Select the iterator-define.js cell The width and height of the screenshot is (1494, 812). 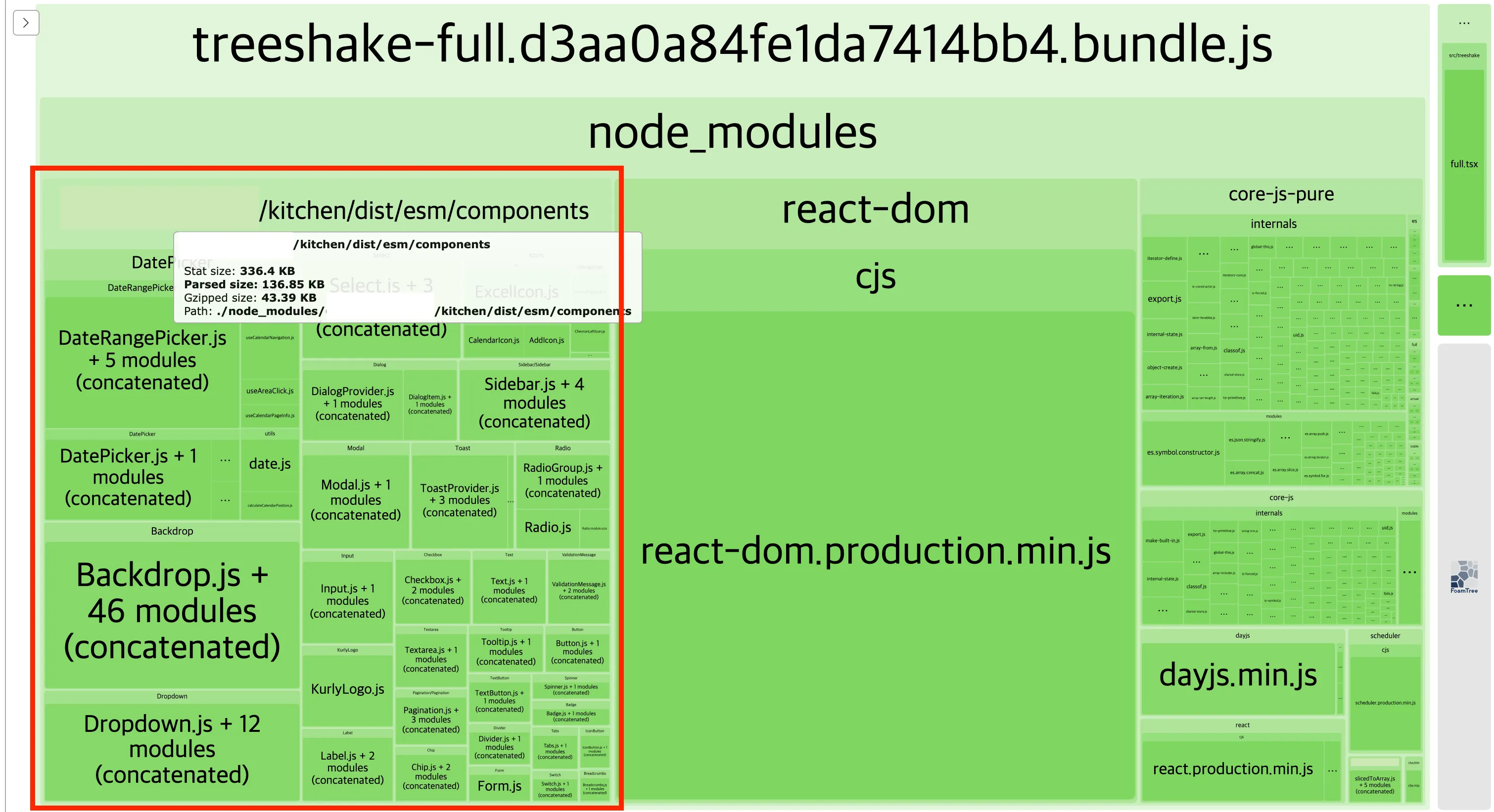click(x=1165, y=259)
